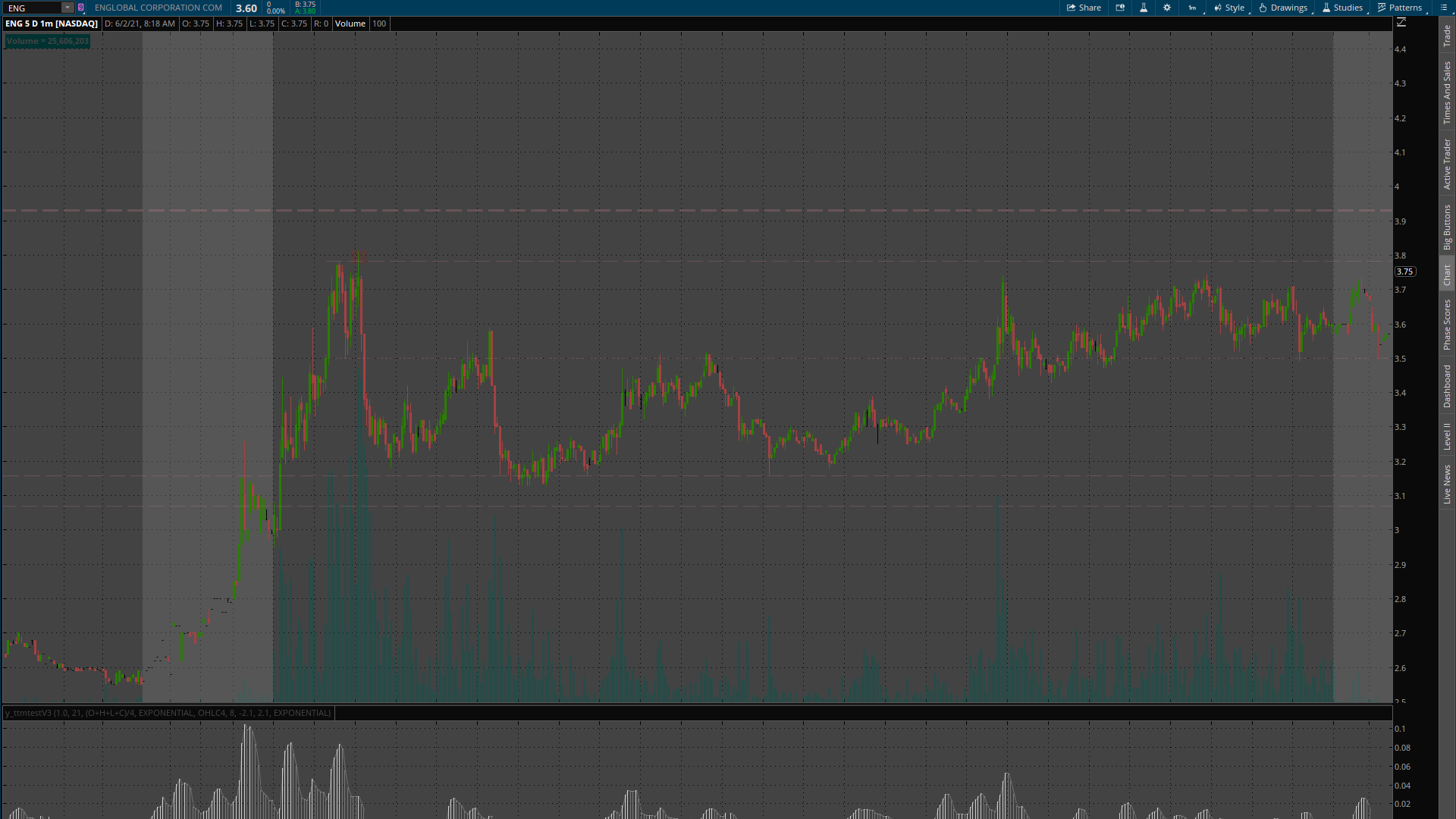Open the 1m timeframe selector
The width and height of the screenshot is (1456, 819).
1192,8
